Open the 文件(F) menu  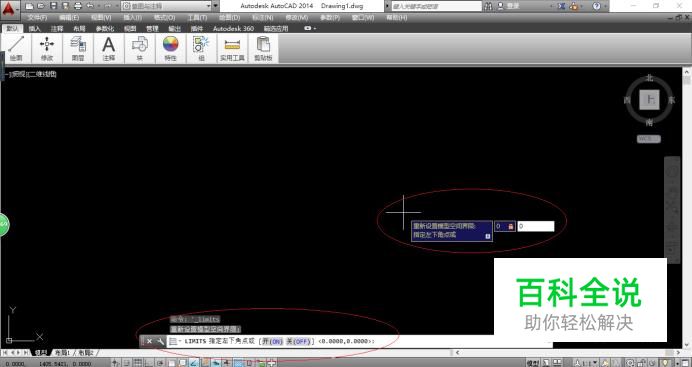point(37,18)
